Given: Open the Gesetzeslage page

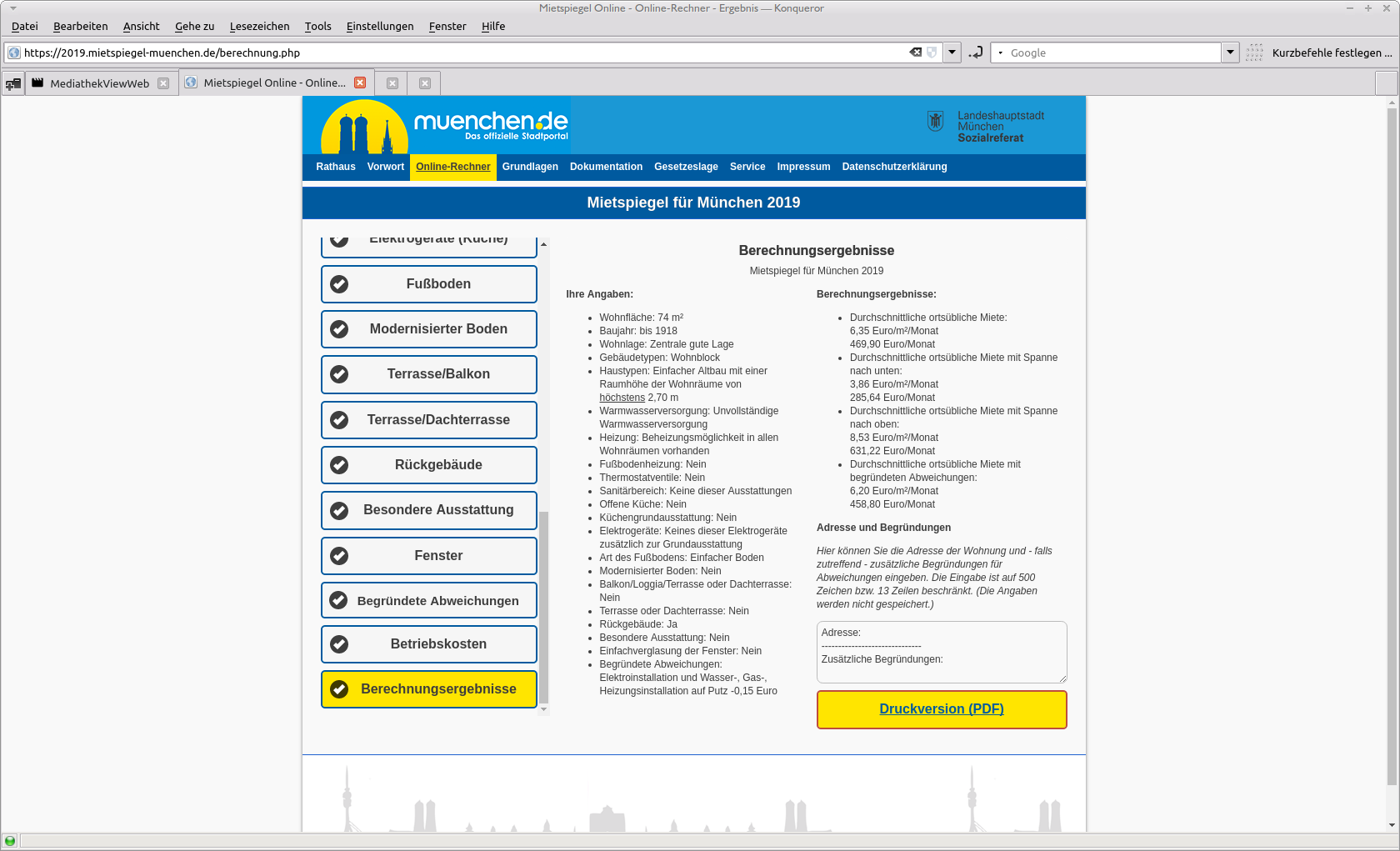Looking at the screenshot, I should point(686,167).
